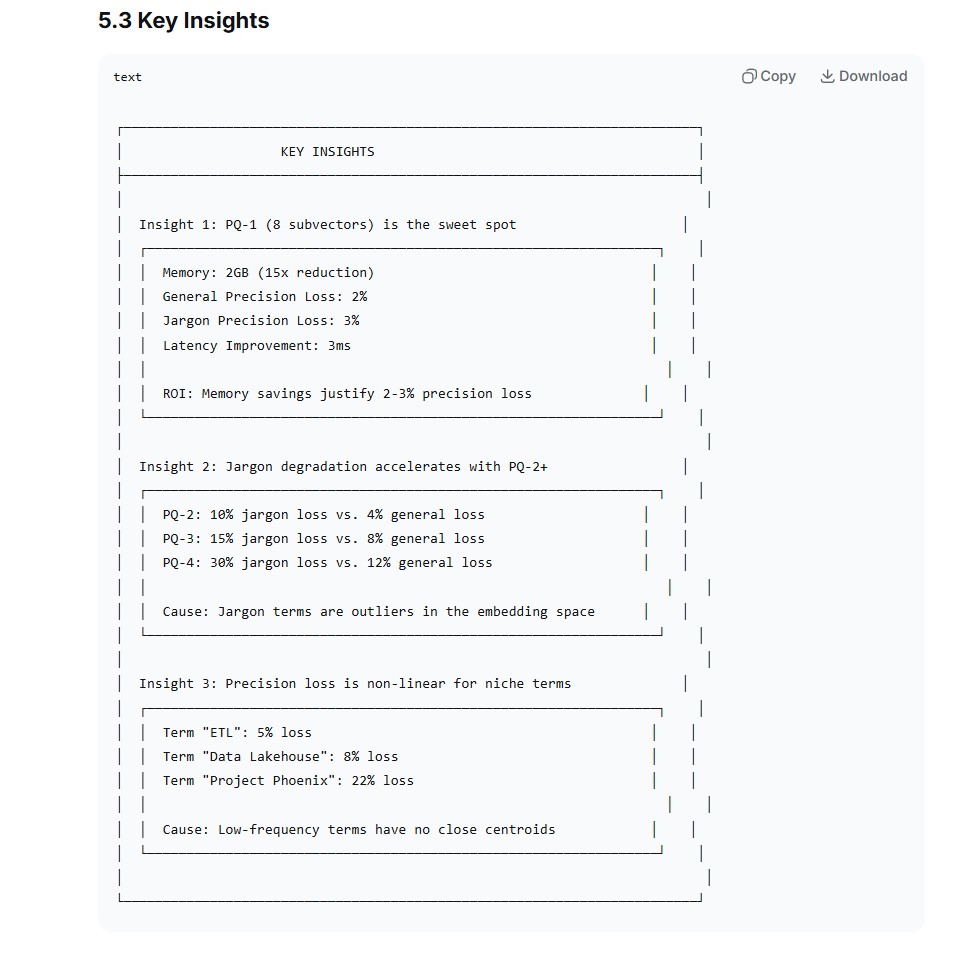Image resolution: width=979 pixels, height=960 pixels.
Task: Click the Download arrow icon
Action: [827, 76]
